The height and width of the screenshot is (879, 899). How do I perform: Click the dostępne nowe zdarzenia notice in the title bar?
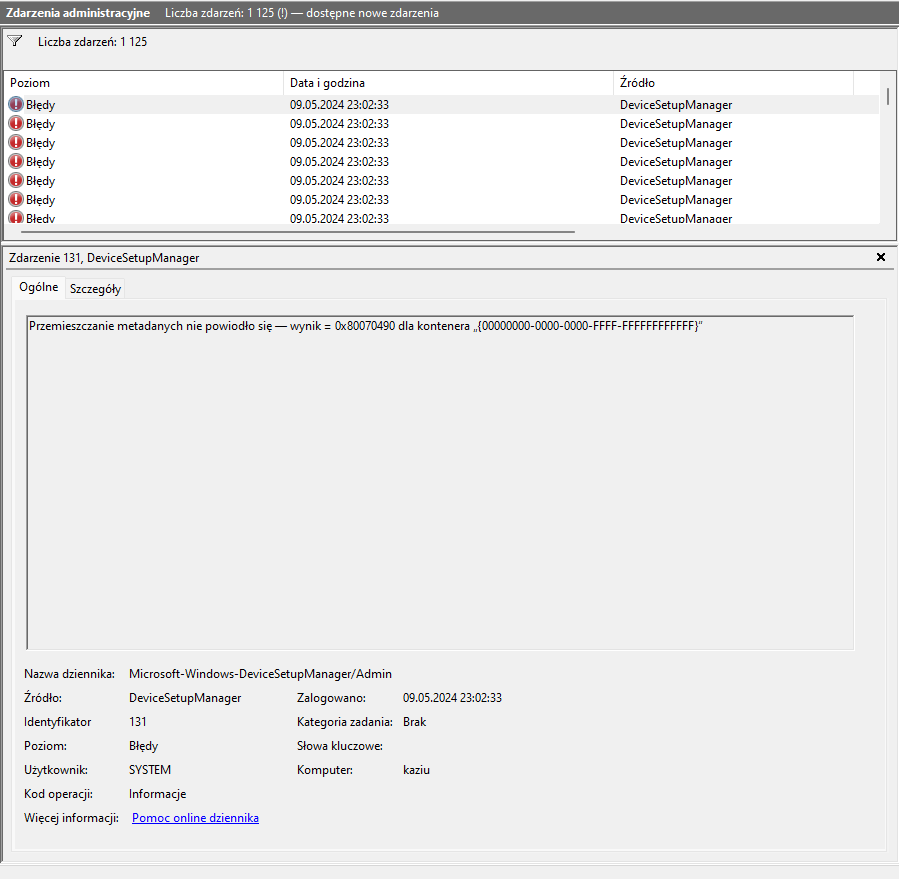(373, 13)
